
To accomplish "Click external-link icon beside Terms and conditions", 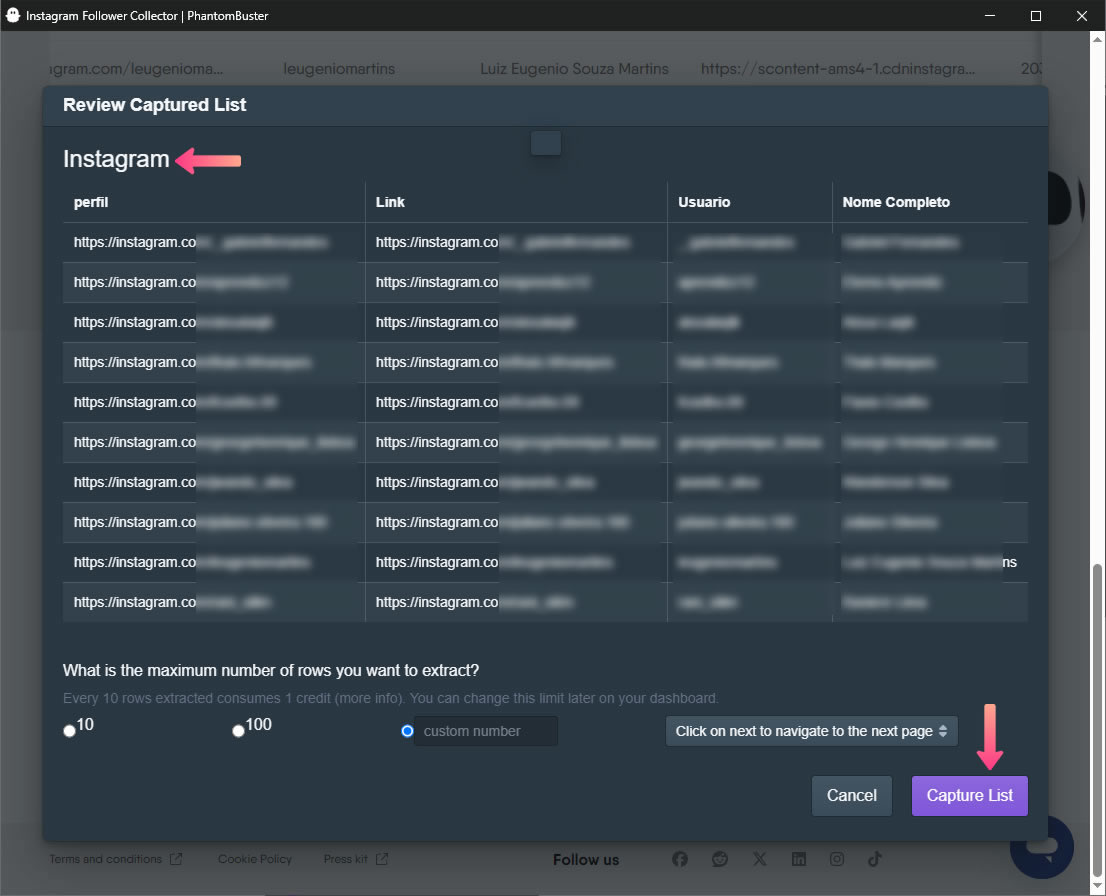I will (x=176, y=859).
